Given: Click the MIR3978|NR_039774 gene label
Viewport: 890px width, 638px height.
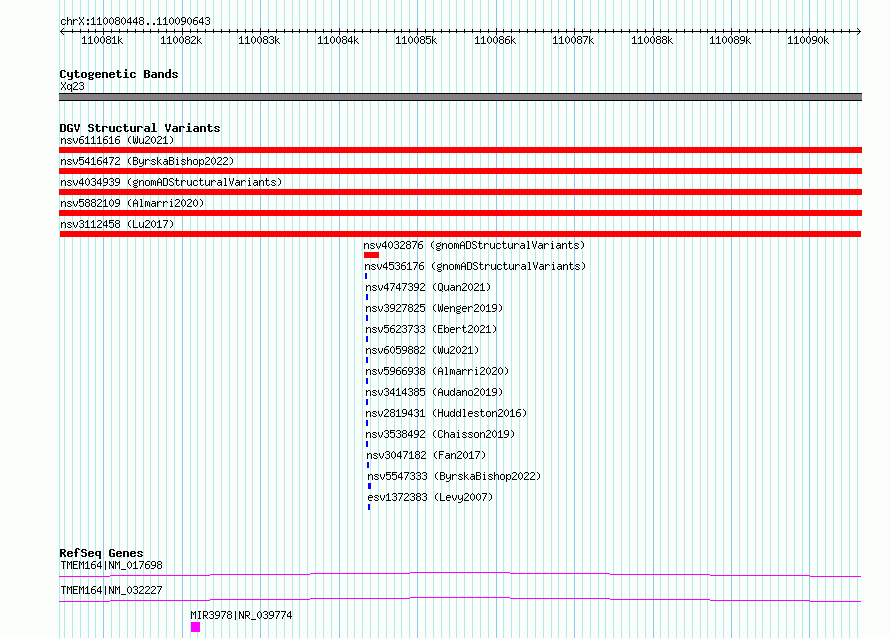Looking at the screenshot, I should 241,615.
